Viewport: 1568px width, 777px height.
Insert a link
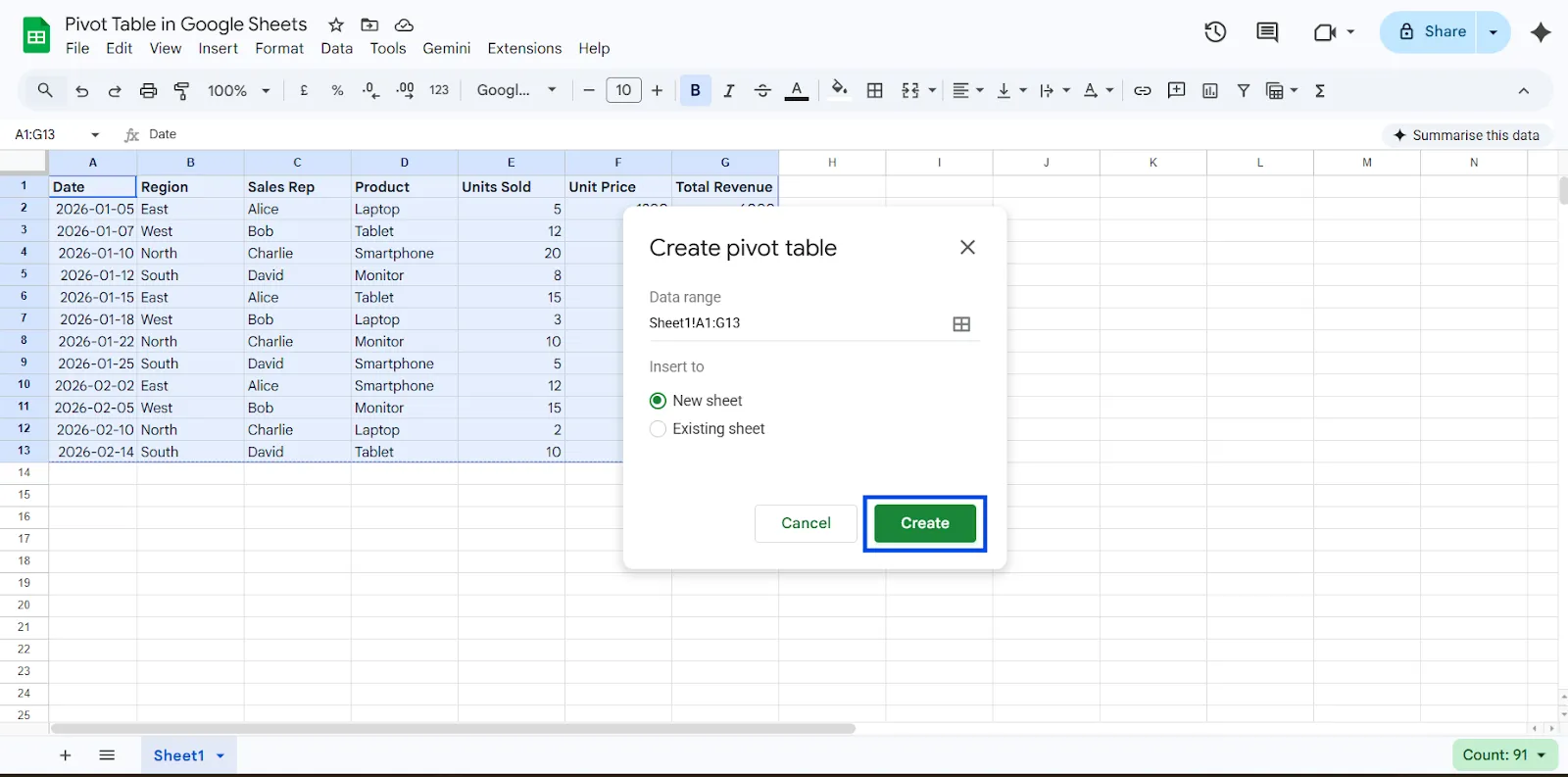[x=1143, y=90]
